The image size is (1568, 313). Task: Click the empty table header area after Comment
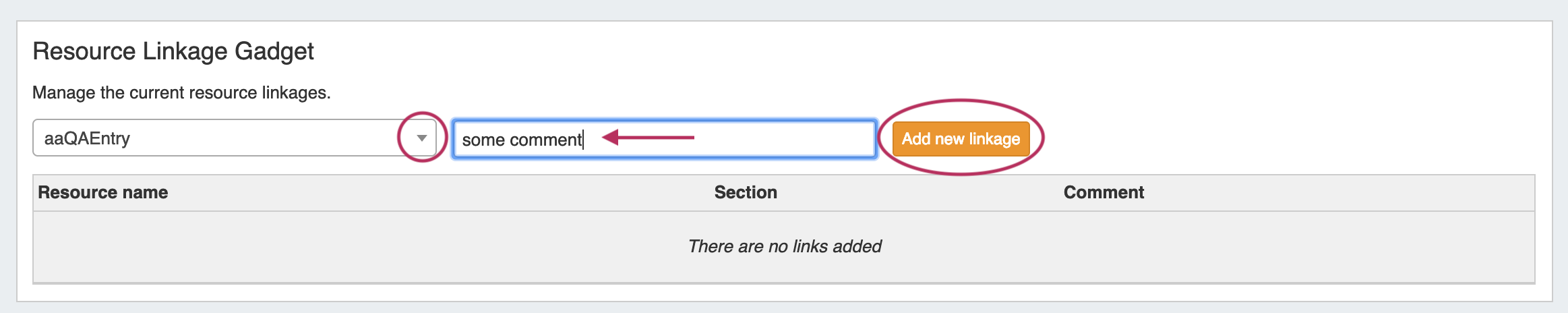(1348, 192)
